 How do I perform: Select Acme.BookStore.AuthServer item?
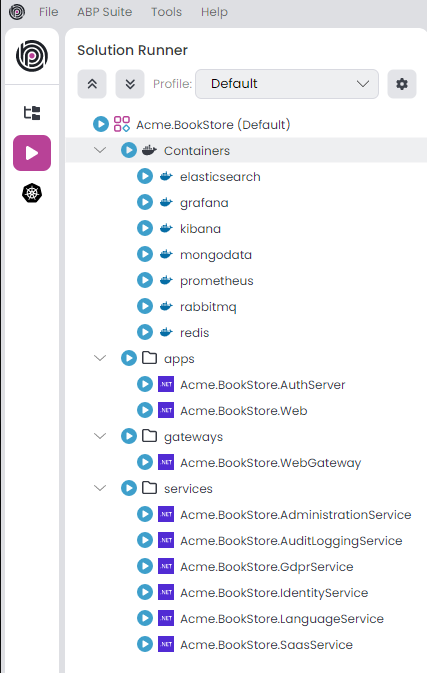coord(262,385)
